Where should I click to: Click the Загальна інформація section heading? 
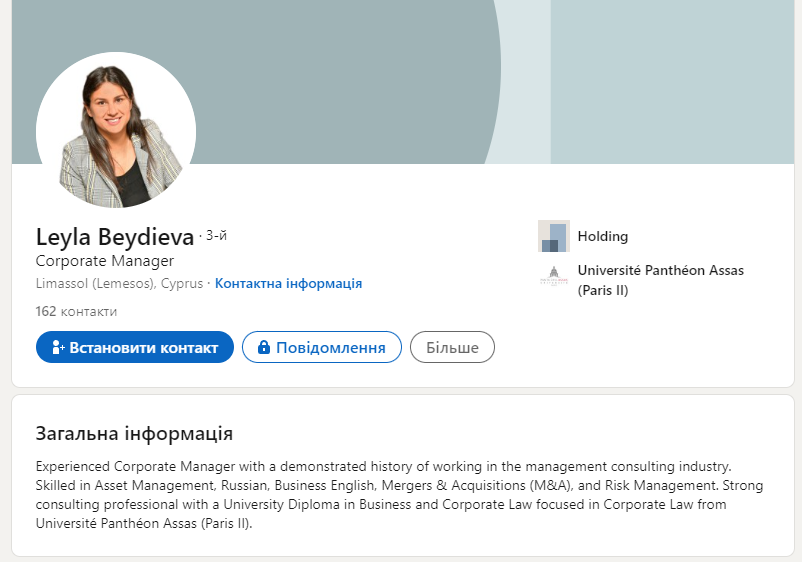tap(134, 434)
